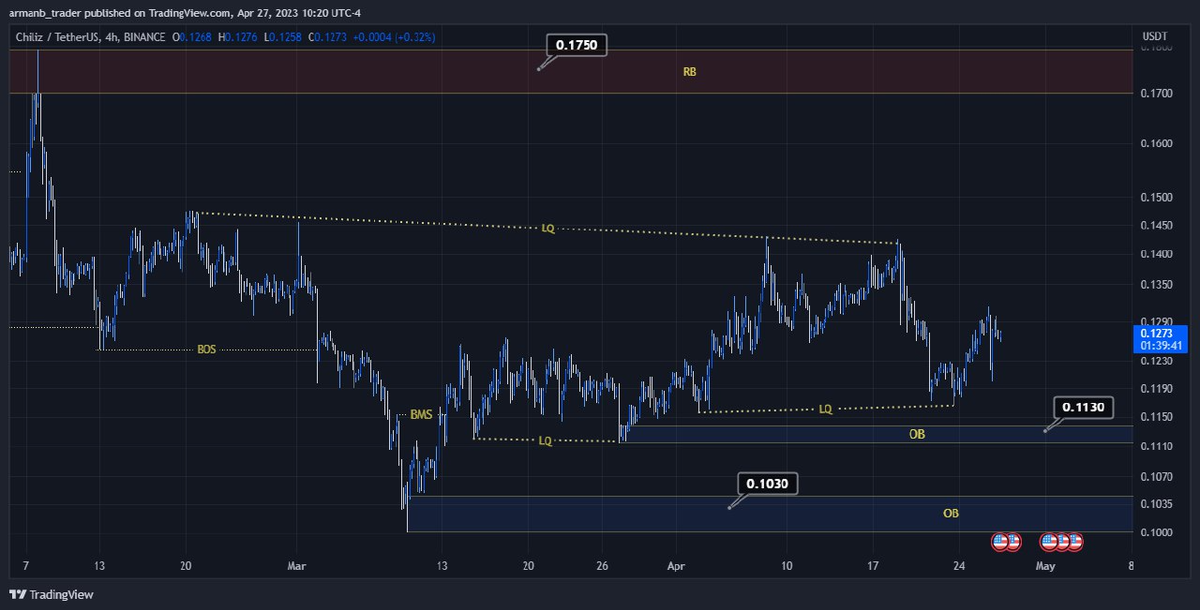Viewport: 1200px width, 610px height.
Task: Select the 0.1130 price callout
Action: point(1083,407)
